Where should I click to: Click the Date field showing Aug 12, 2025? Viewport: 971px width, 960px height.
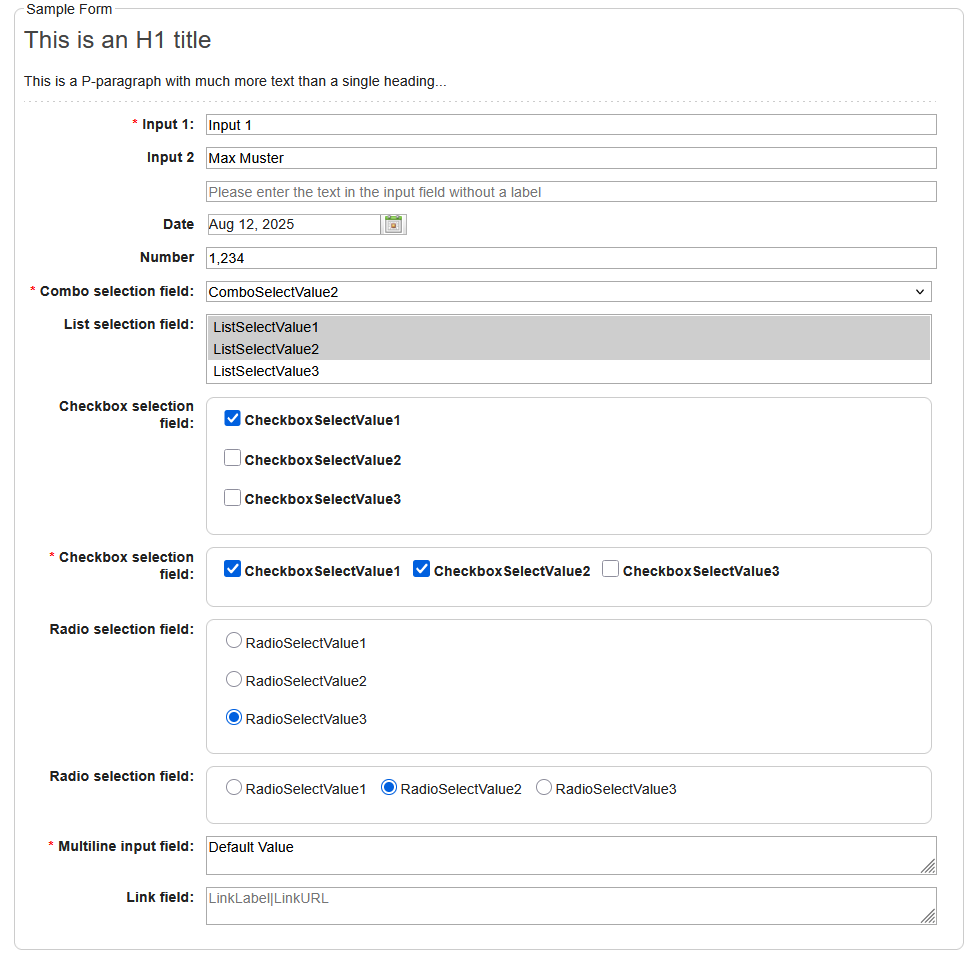point(292,224)
